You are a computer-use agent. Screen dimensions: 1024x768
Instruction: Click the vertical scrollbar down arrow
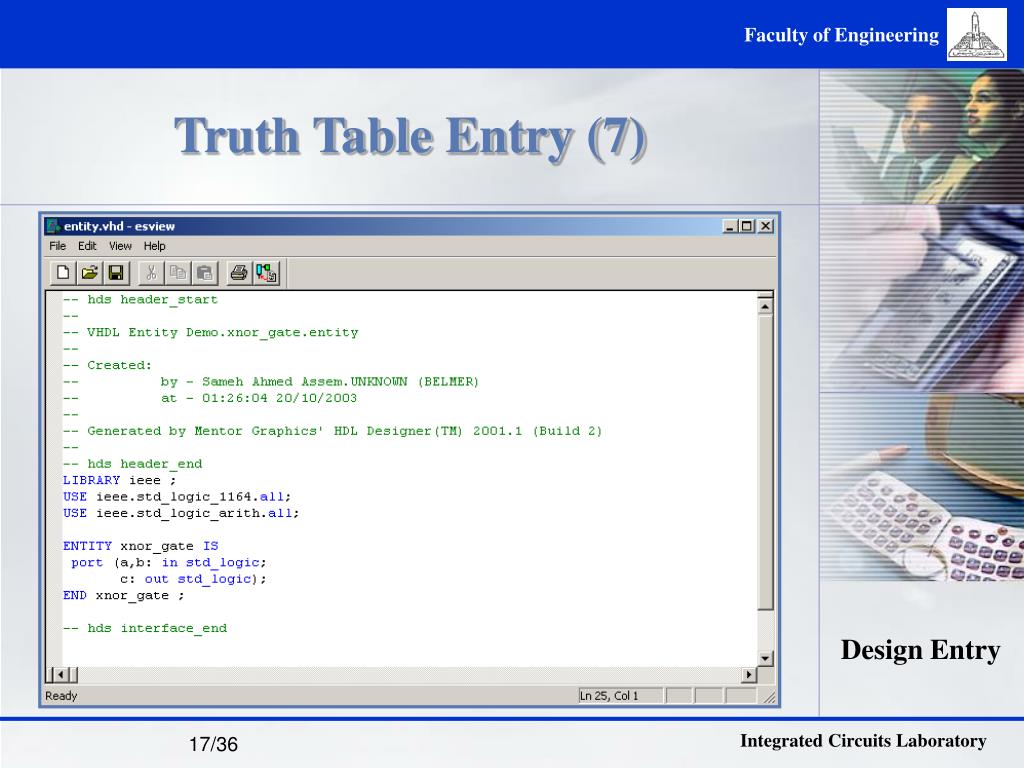click(765, 658)
